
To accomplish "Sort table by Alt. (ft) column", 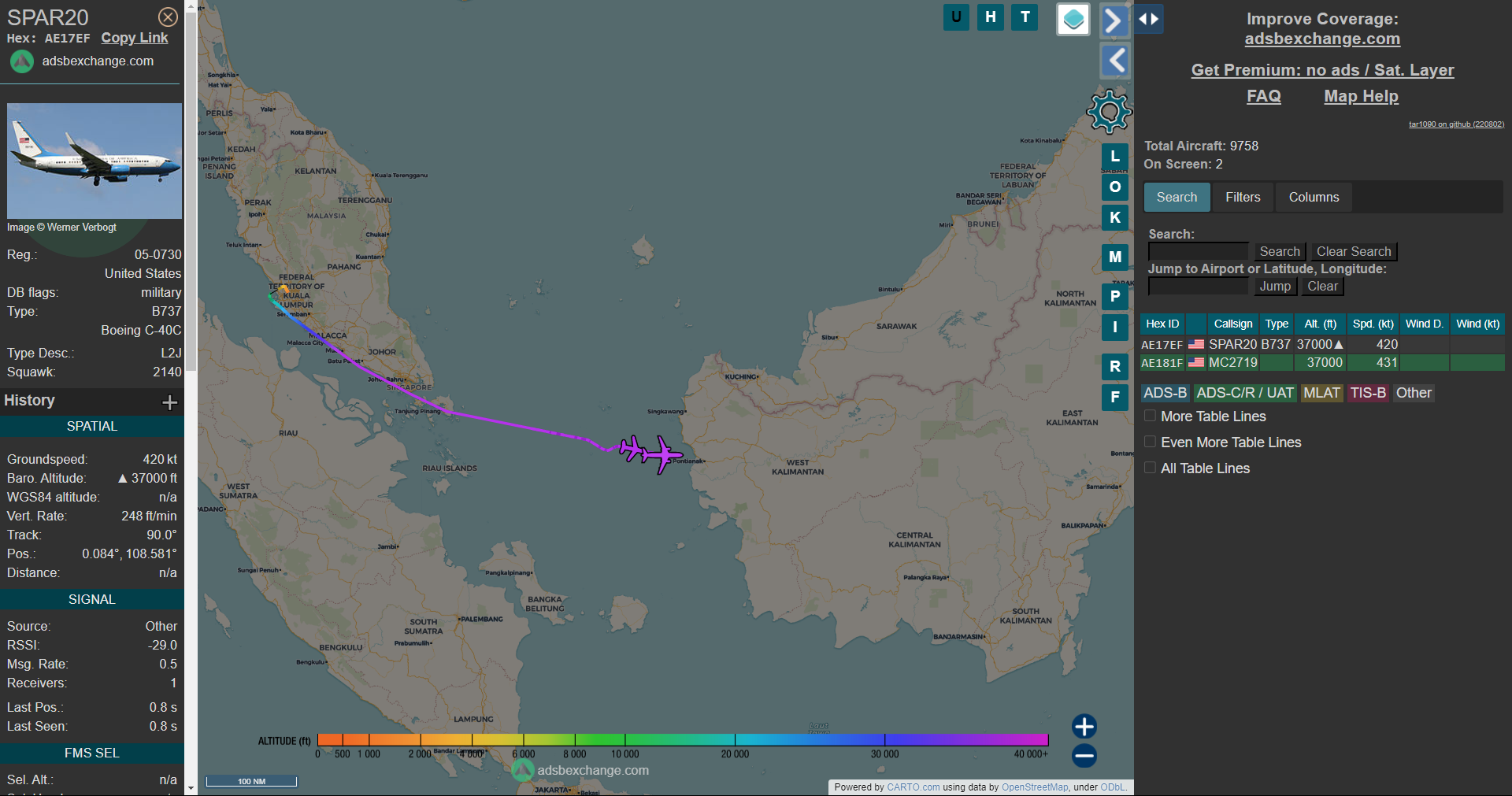I will [1320, 324].
